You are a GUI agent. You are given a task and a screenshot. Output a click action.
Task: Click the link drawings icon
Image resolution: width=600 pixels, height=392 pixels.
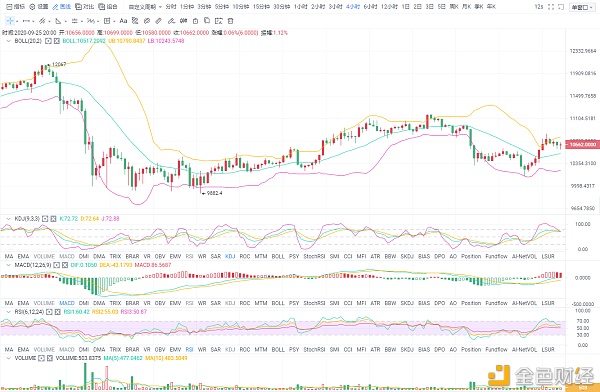click(x=147, y=21)
